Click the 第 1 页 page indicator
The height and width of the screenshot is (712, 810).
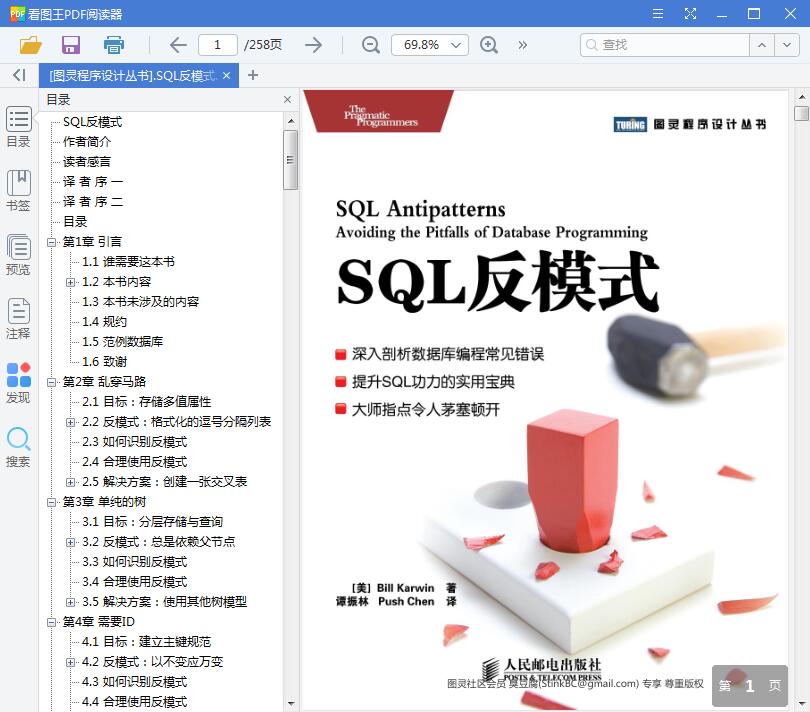click(750, 686)
